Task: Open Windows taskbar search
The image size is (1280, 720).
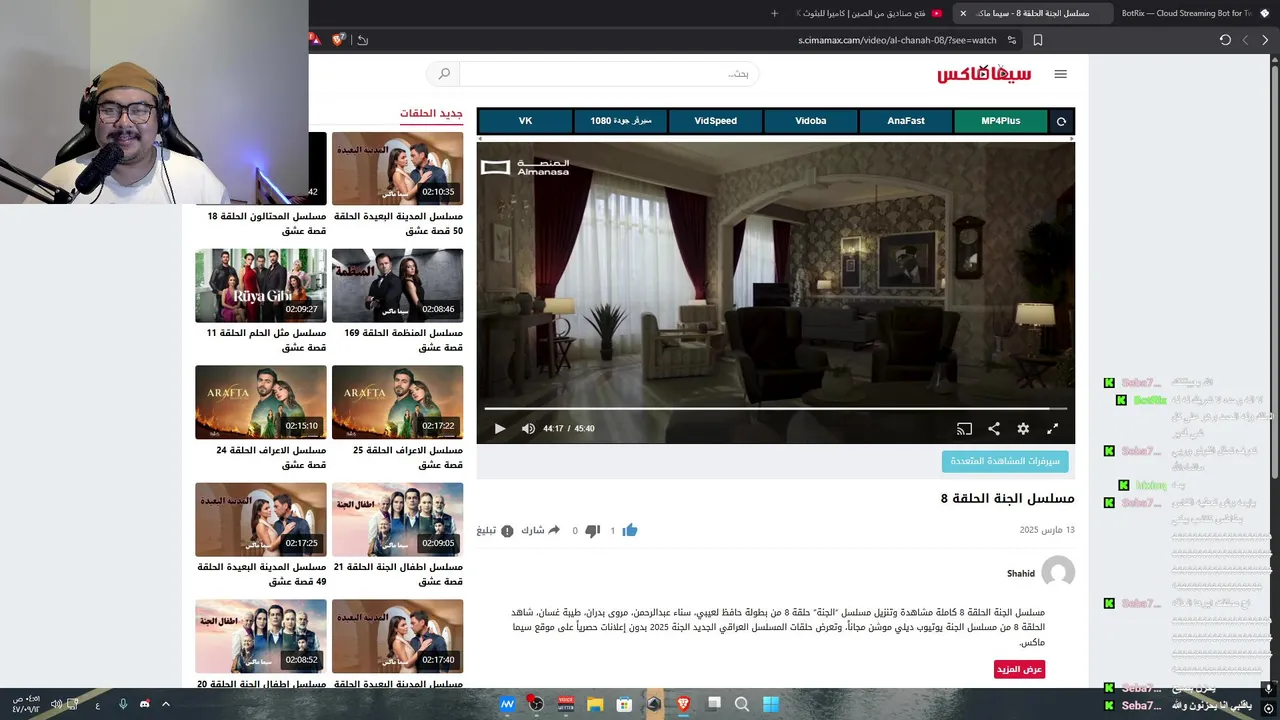Action: 742,704
